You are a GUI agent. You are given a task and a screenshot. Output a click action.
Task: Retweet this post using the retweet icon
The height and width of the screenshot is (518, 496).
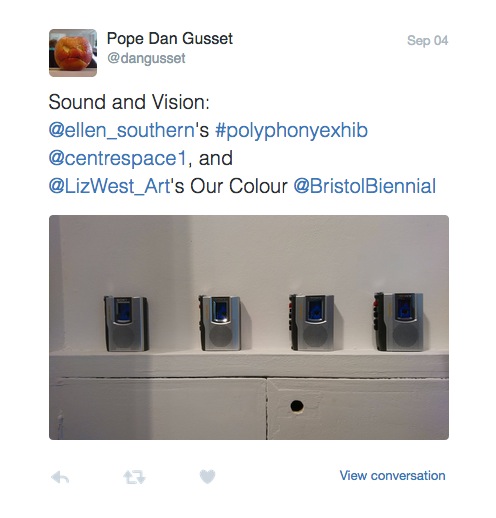[x=134, y=477]
